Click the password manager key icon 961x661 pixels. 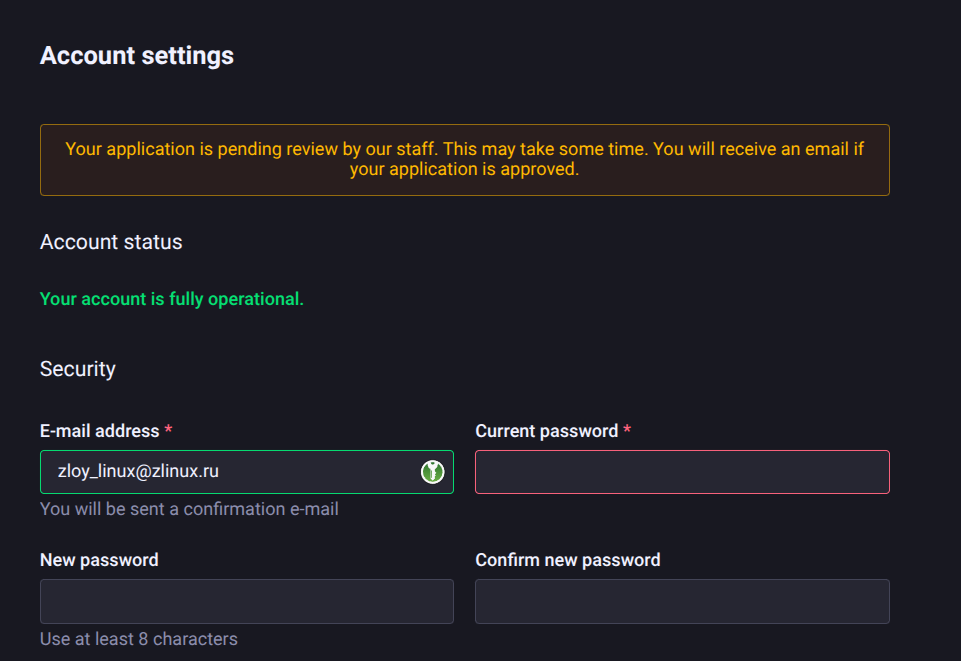432,472
